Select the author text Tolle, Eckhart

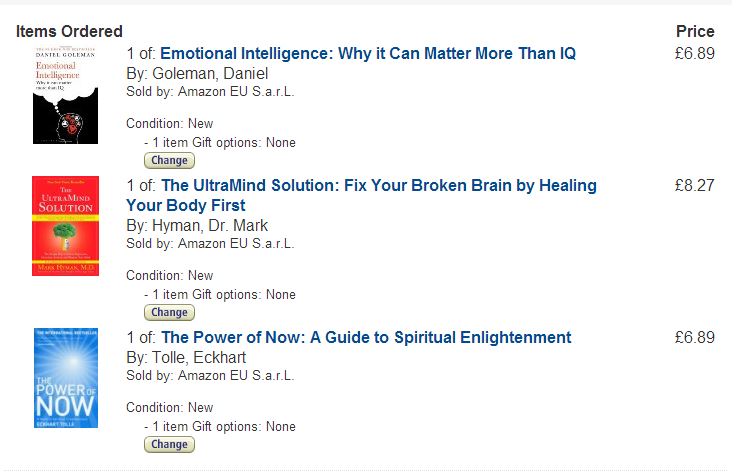tap(199, 357)
